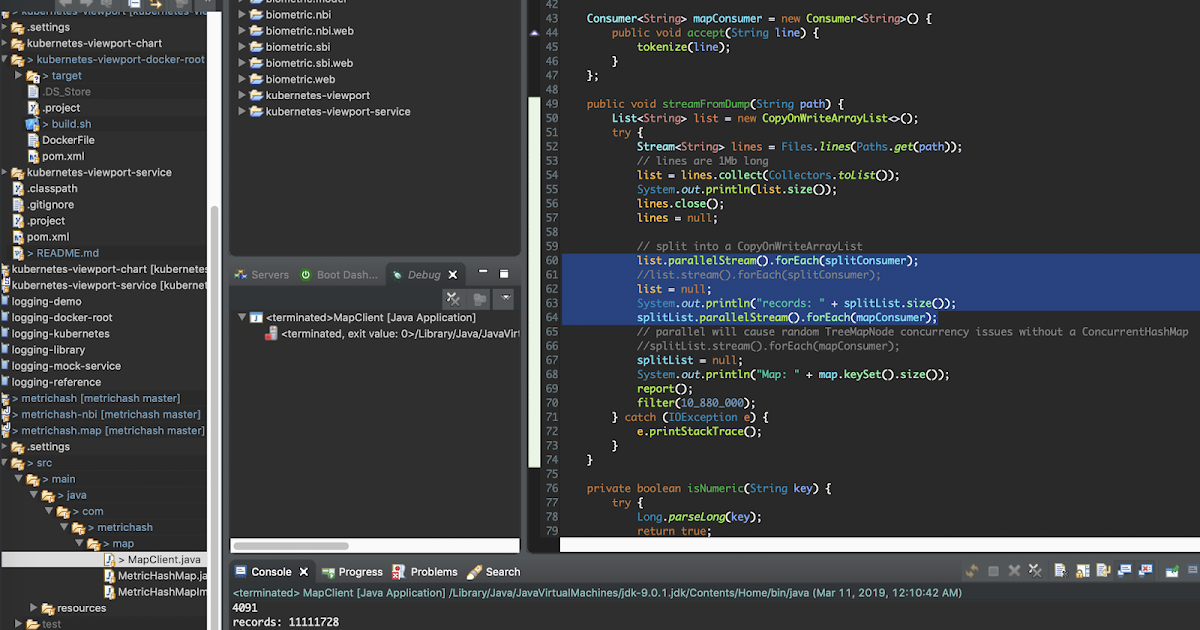Click the Display Selected Console icon
The width and height of the screenshot is (1200, 630).
(x=1192, y=571)
